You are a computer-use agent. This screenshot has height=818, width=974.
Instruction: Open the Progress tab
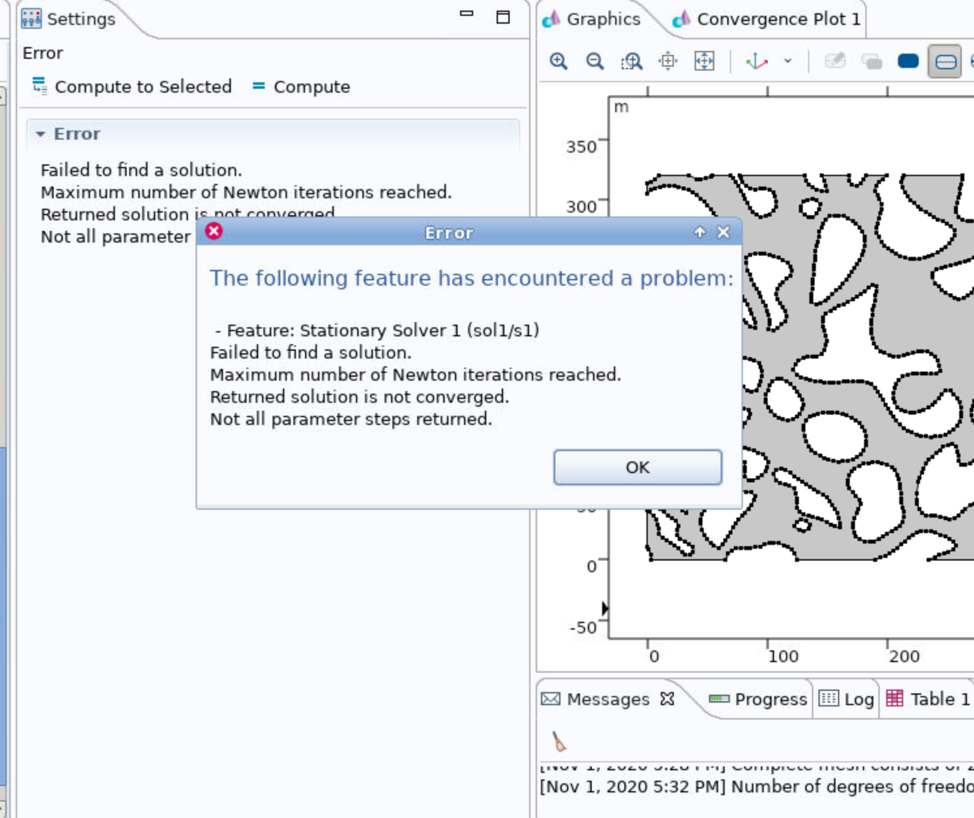(758, 699)
